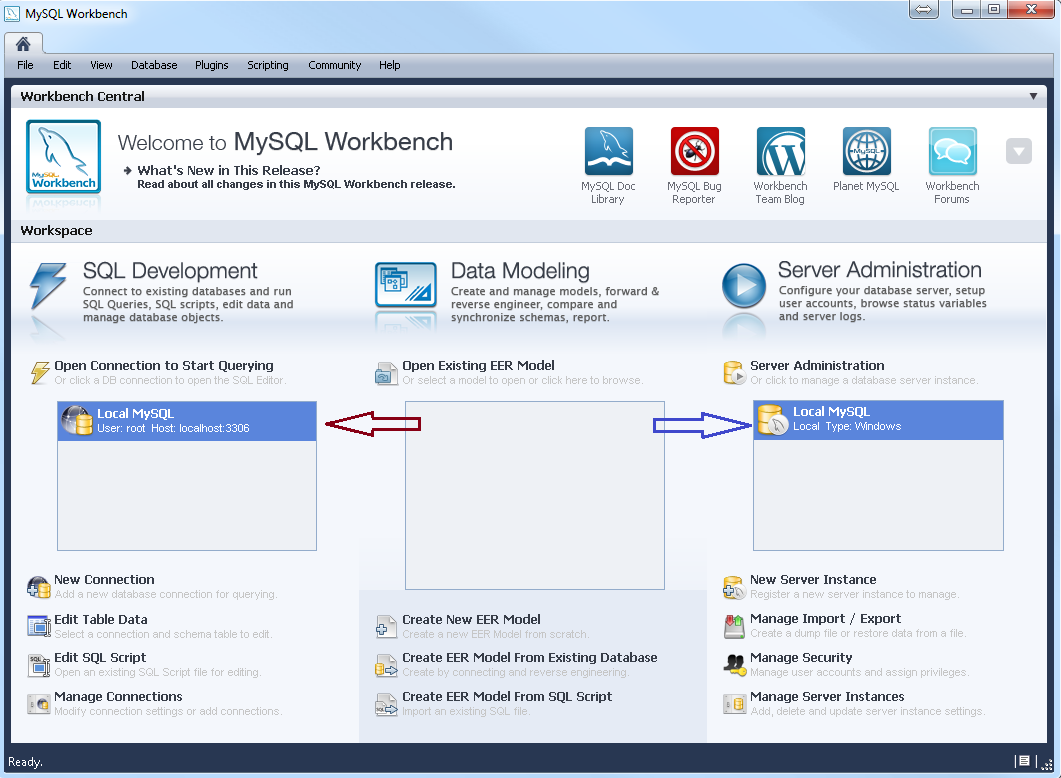Screen dimensions: 1061x778
Task: Click Open Connection to Start Querying
Action: pos(164,365)
